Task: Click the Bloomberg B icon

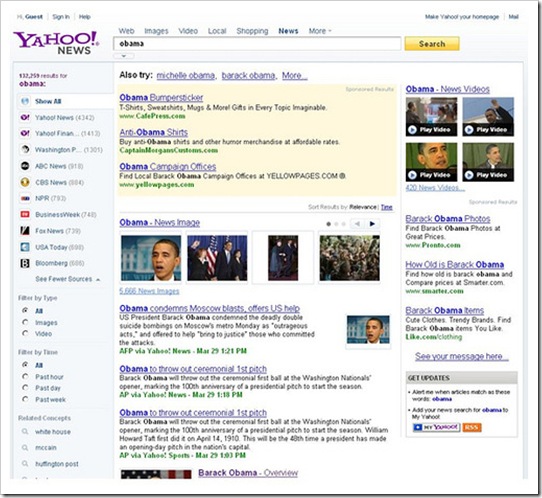Action: pos(25,263)
